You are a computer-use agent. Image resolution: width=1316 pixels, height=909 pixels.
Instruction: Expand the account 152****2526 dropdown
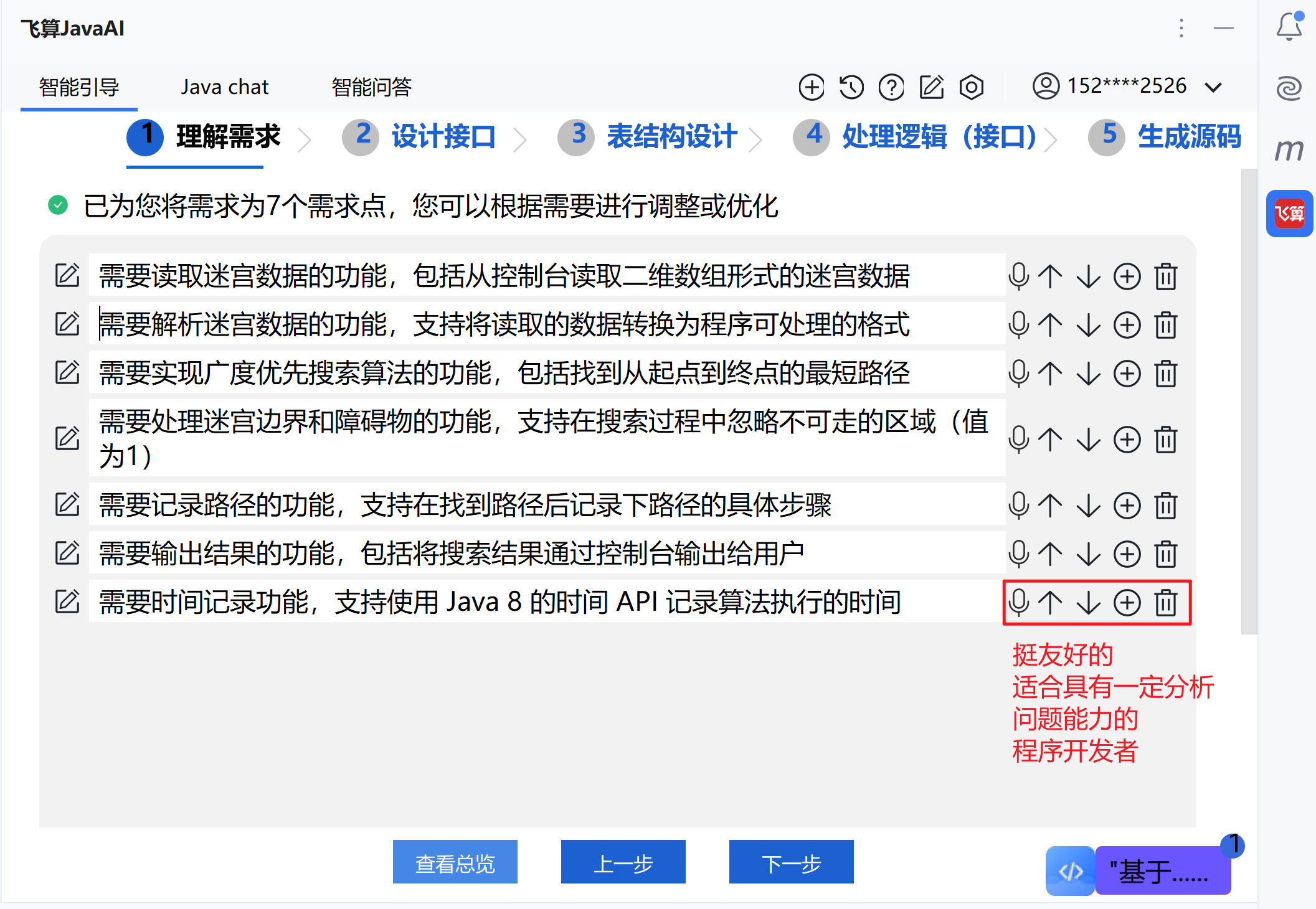coord(1213,87)
